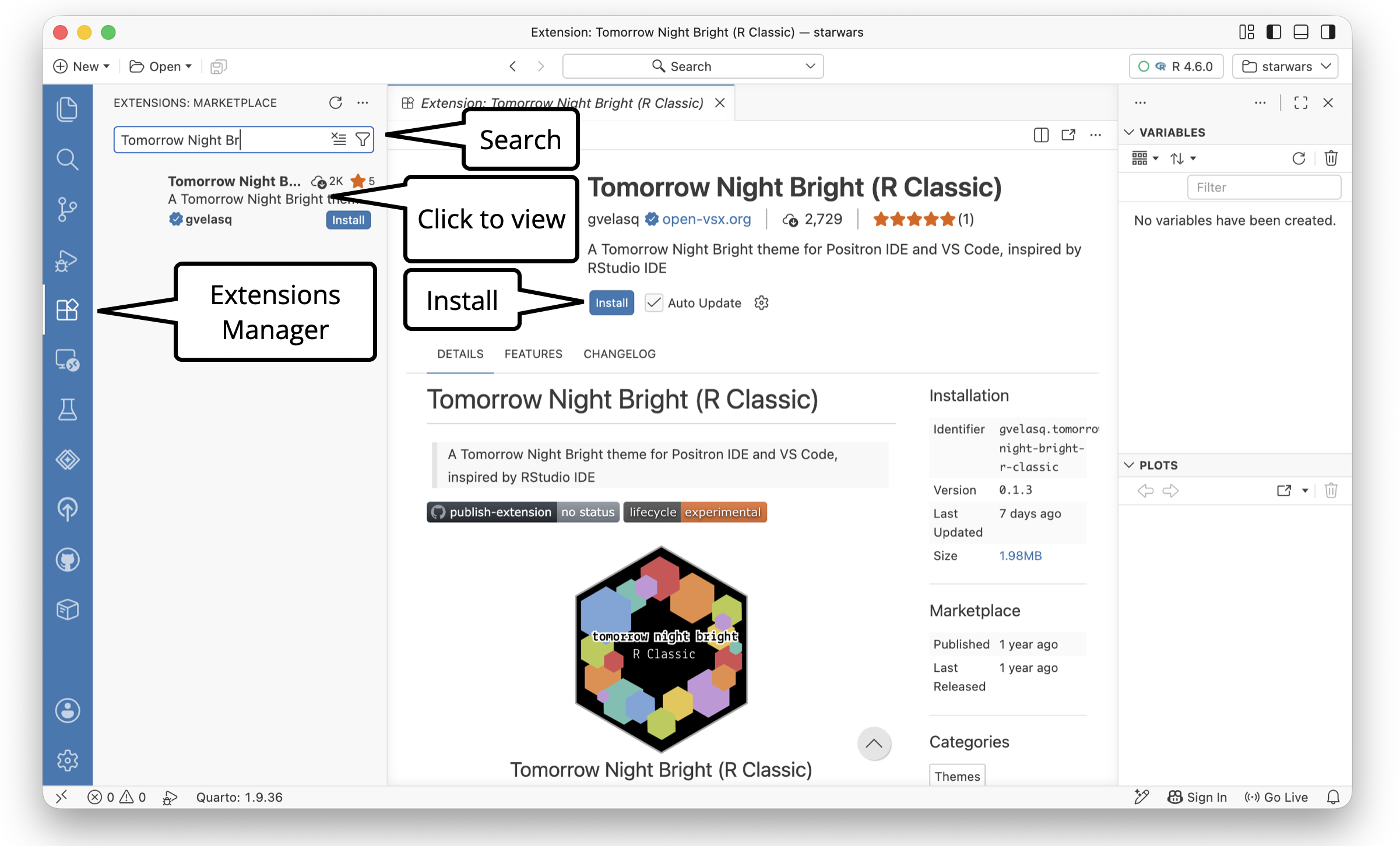Switch to the Changelog tab
This screenshot has width=1400, height=846.
[x=620, y=354]
